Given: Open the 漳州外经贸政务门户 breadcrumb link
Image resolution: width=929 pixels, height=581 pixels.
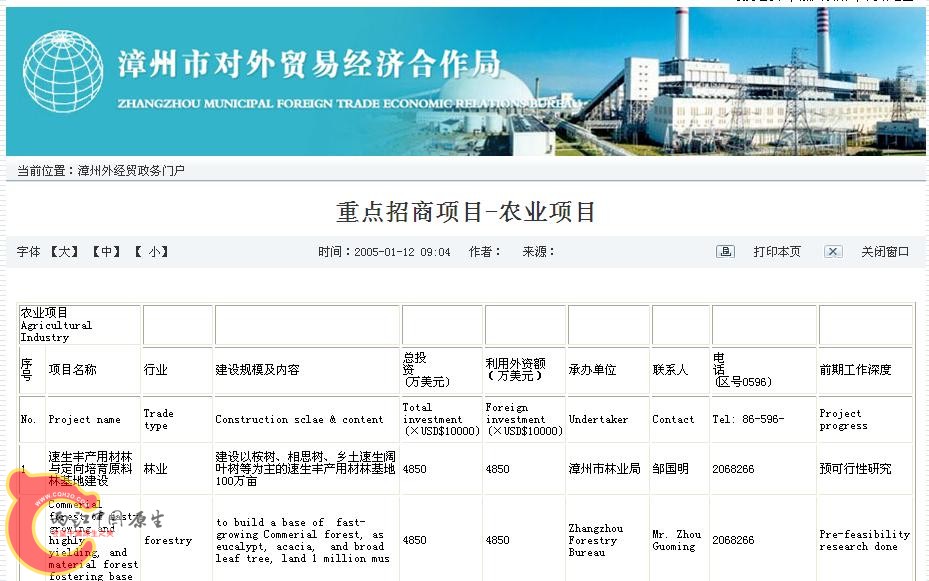Looking at the screenshot, I should [131, 170].
